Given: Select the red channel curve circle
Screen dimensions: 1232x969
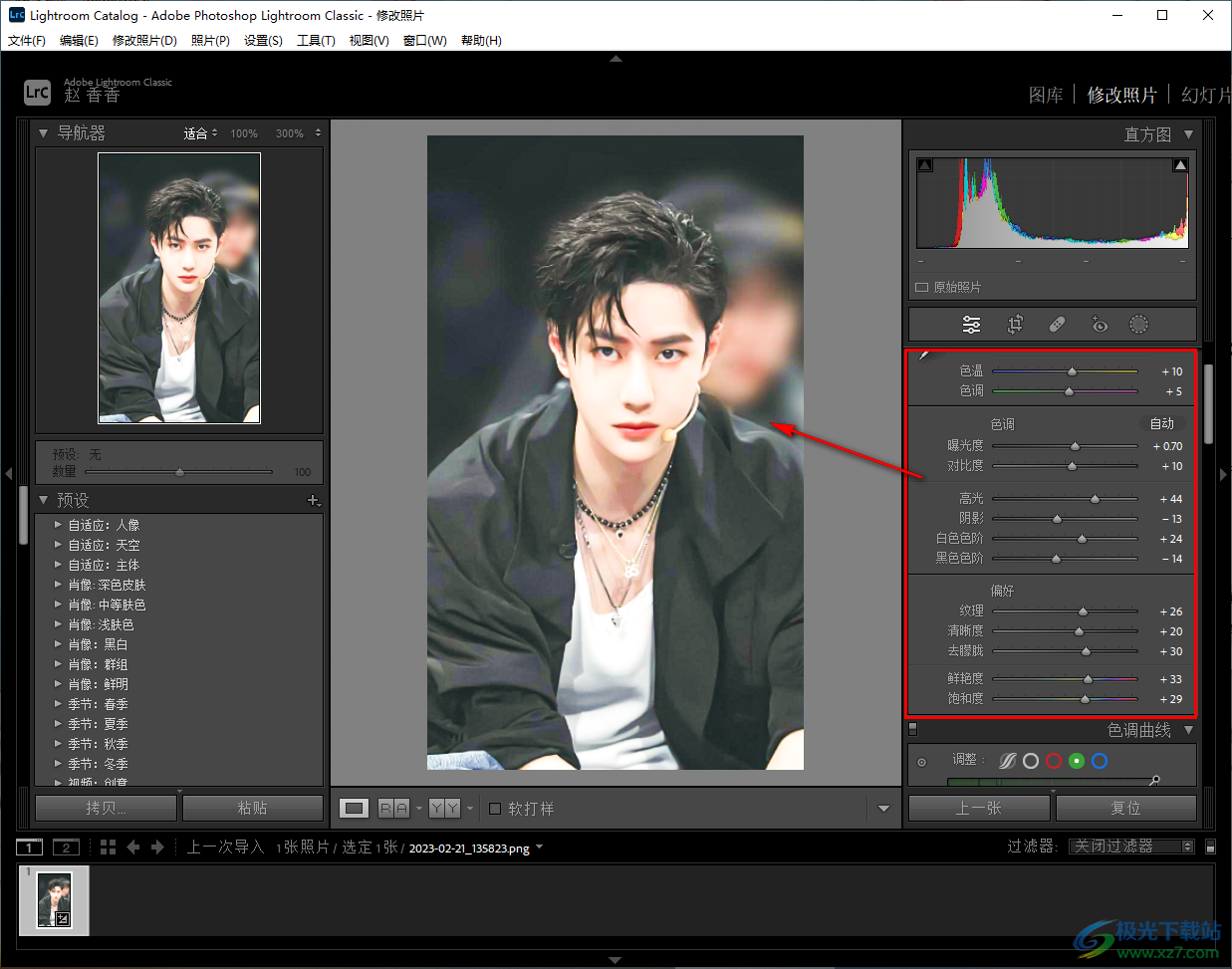Looking at the screenshot, I should point(1054,761).
